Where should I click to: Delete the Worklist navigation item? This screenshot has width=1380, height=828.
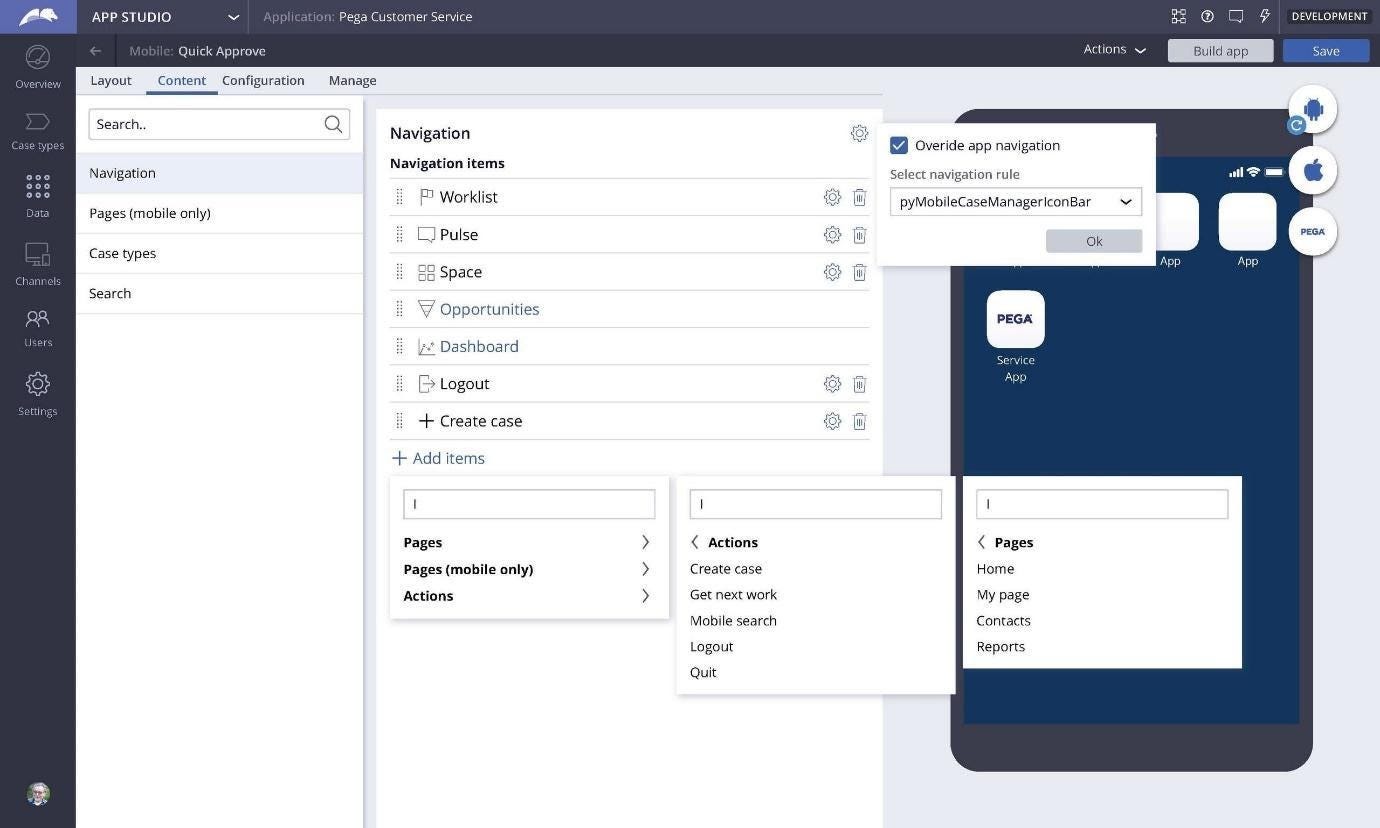[x=859, y=197]
